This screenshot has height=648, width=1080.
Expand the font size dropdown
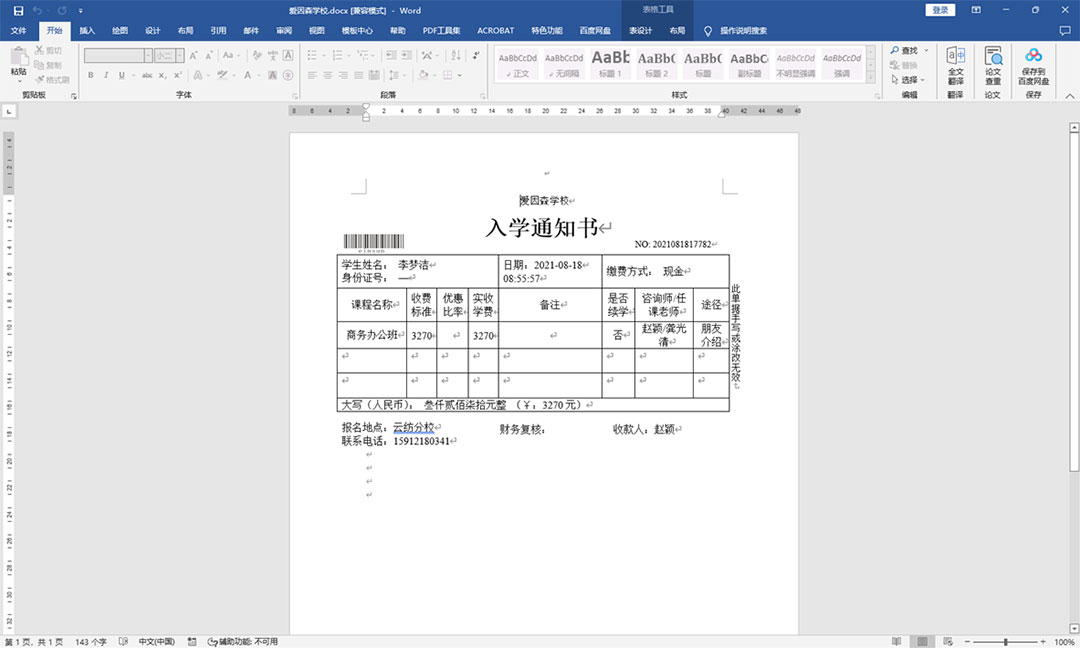pyautogui.click(x=179, y=56)
